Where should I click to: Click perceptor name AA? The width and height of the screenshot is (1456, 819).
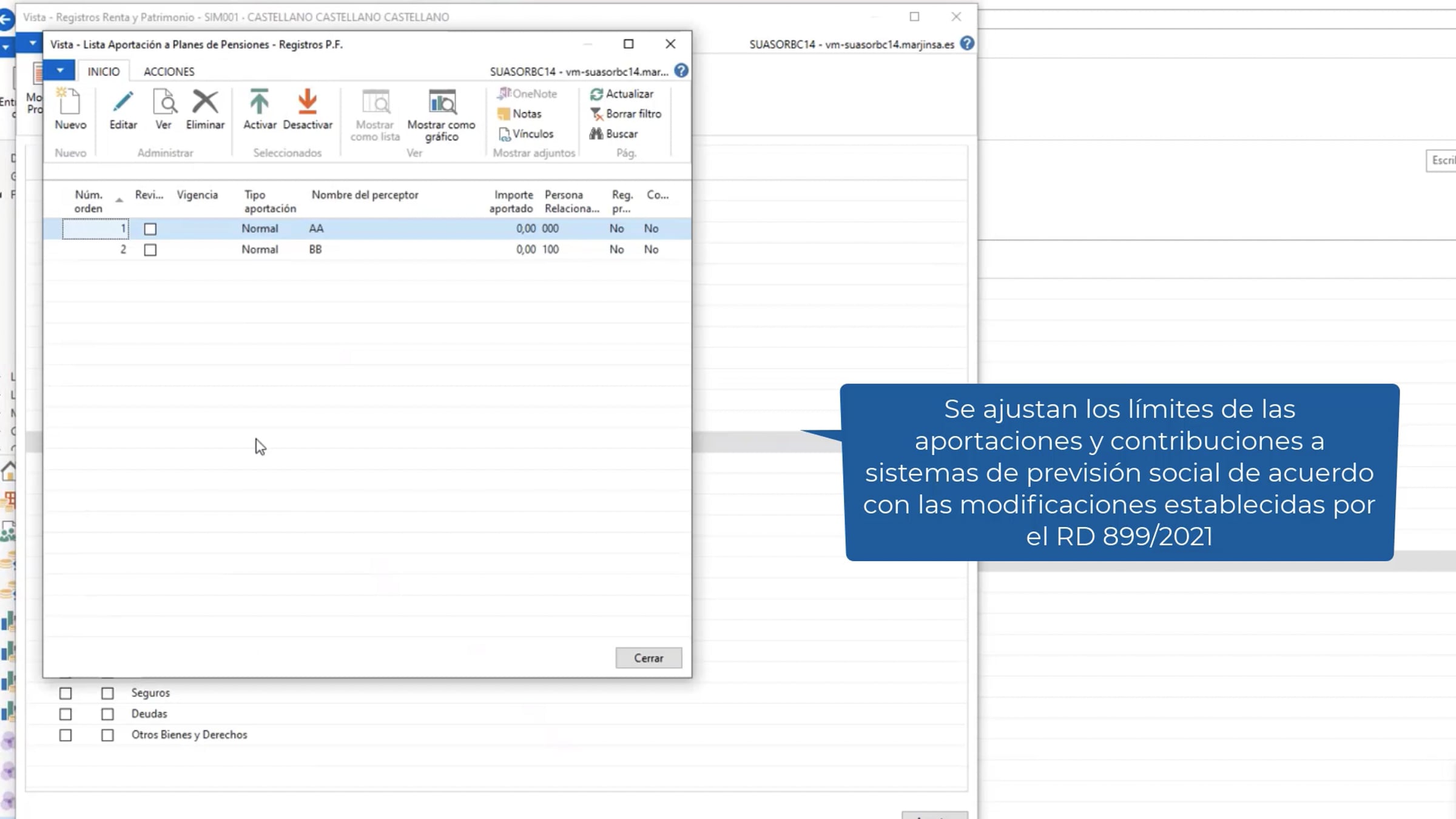[x=316, y=229]
